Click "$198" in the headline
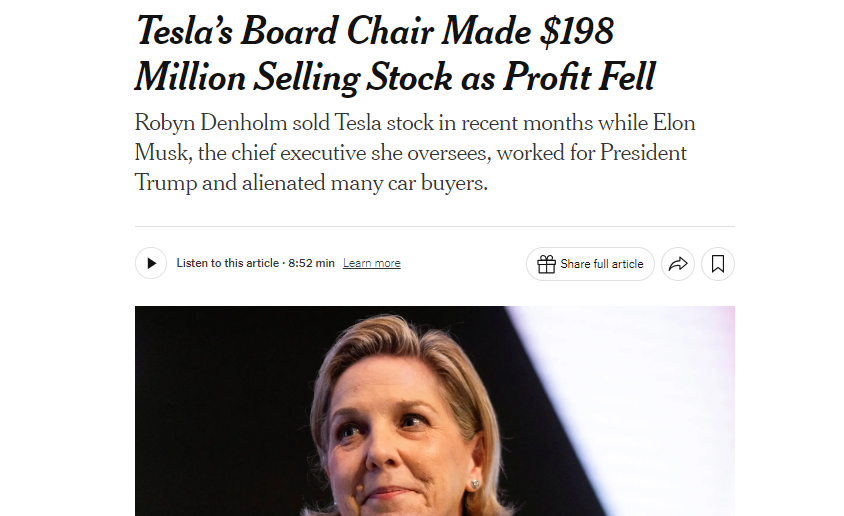 [575, 32]
